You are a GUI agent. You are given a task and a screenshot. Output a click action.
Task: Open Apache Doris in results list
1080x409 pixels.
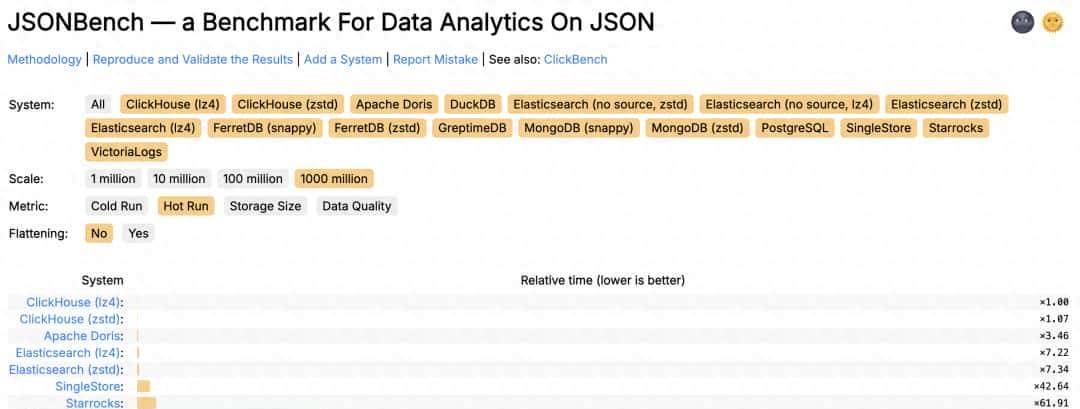[83, 336]
